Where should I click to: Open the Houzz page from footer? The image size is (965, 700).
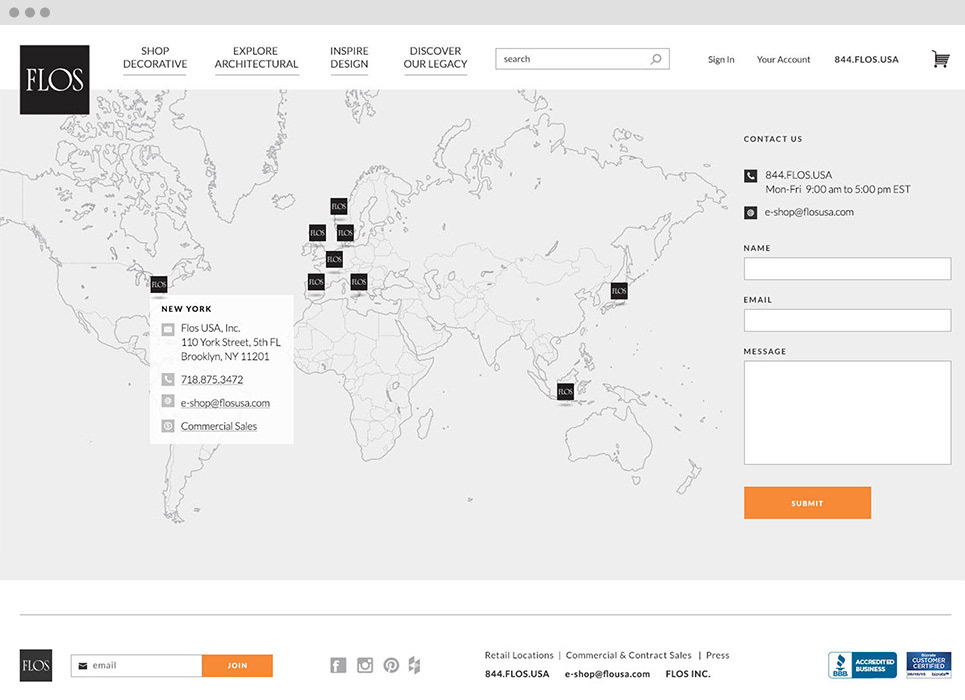414,665
